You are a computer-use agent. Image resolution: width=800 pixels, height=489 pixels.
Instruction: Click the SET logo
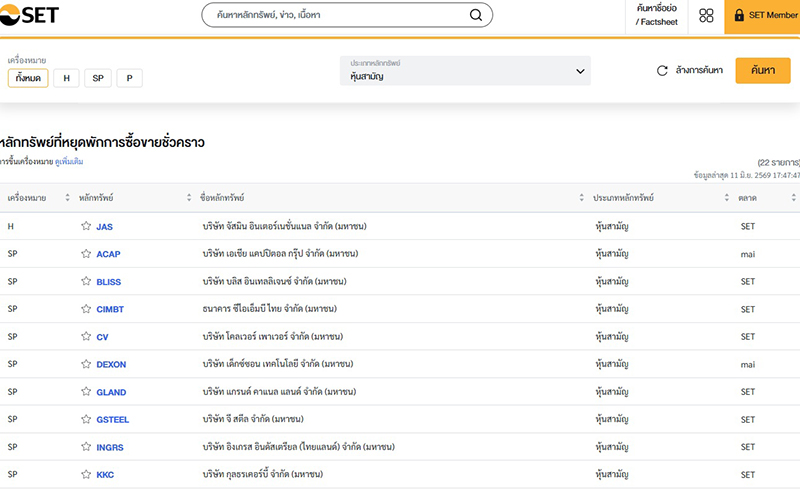[x=29, y=15]
